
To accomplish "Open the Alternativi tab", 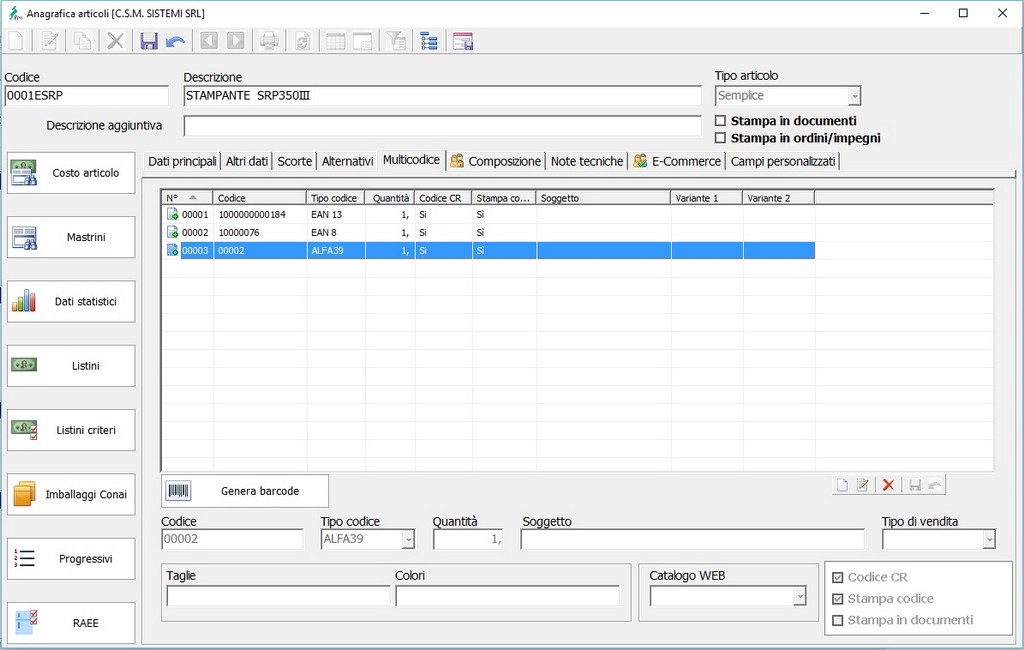I will (347, 161).
